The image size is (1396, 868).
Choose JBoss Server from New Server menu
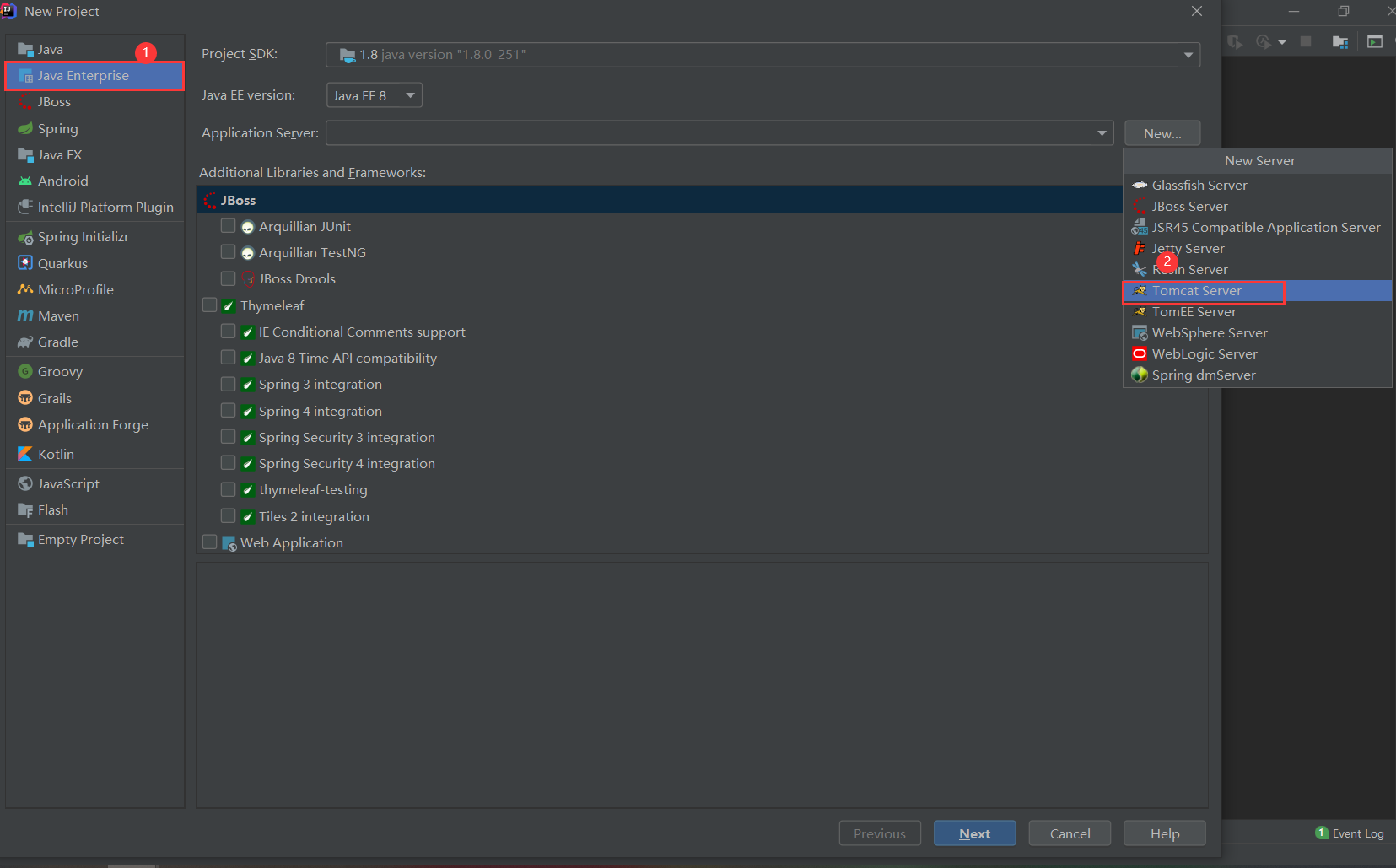(1257, 206)
